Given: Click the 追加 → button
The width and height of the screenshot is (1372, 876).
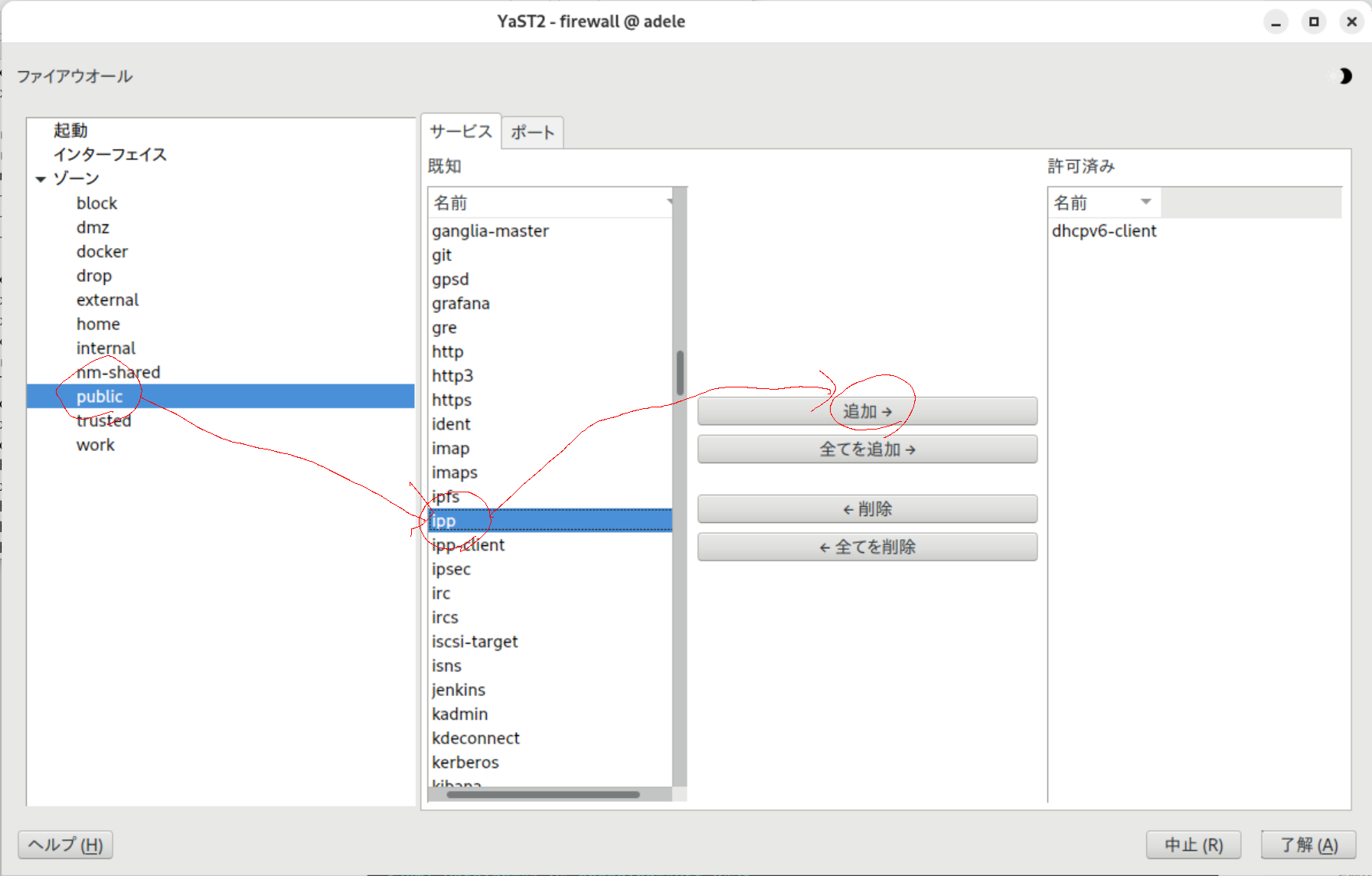Looking at the screenshot, I should pos(867,411).
